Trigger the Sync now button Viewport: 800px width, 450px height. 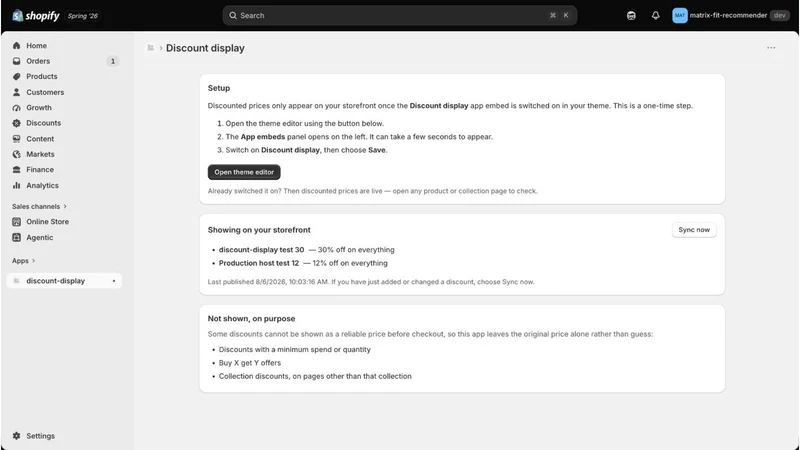point(694,230)
